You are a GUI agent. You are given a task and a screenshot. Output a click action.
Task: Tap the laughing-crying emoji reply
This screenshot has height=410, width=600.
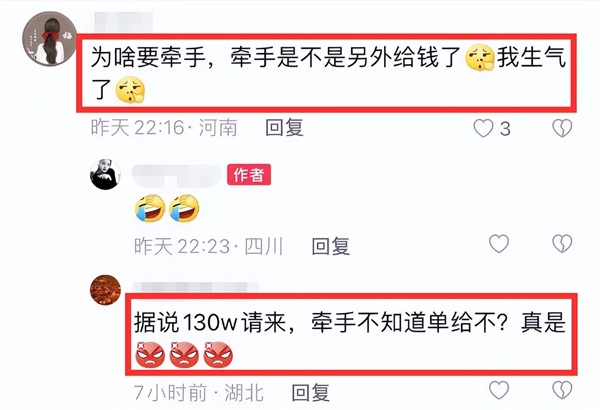coord(168,208)
